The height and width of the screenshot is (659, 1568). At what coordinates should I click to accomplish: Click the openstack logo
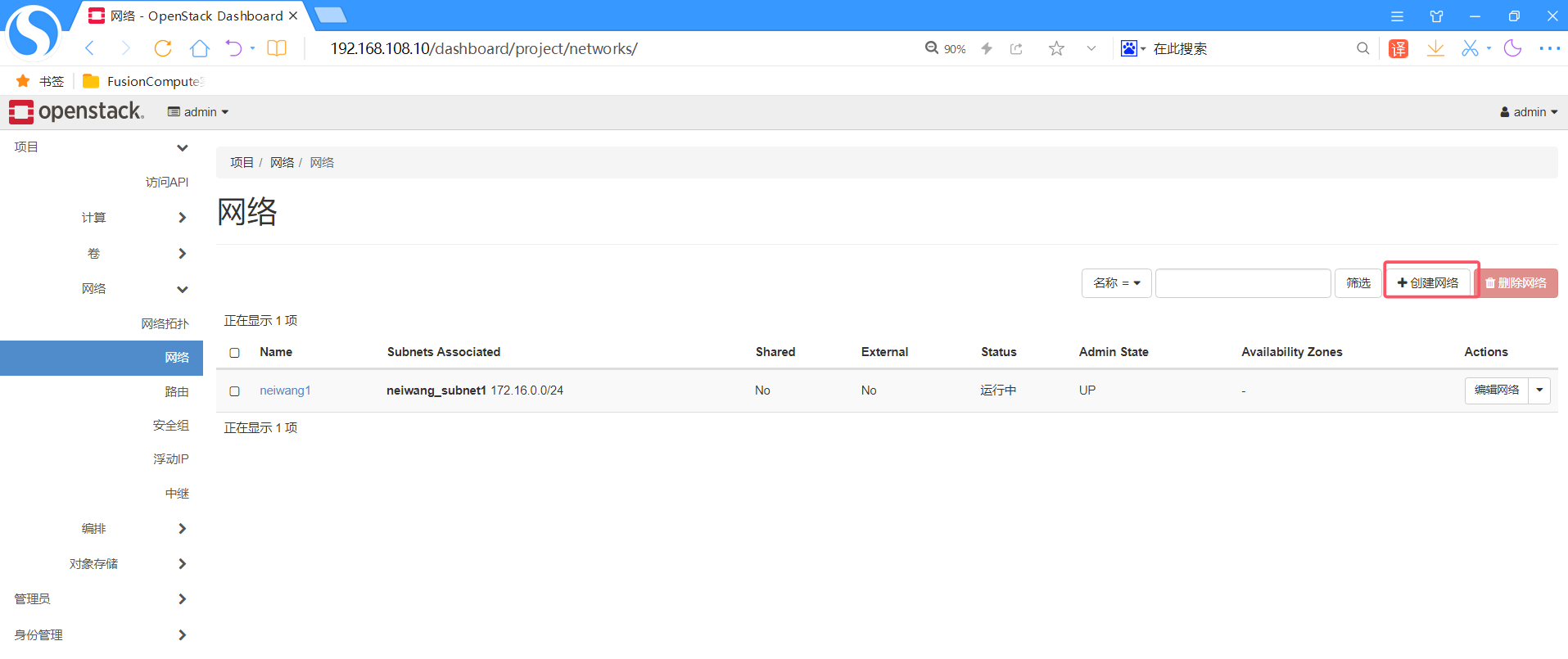point(76,111)
